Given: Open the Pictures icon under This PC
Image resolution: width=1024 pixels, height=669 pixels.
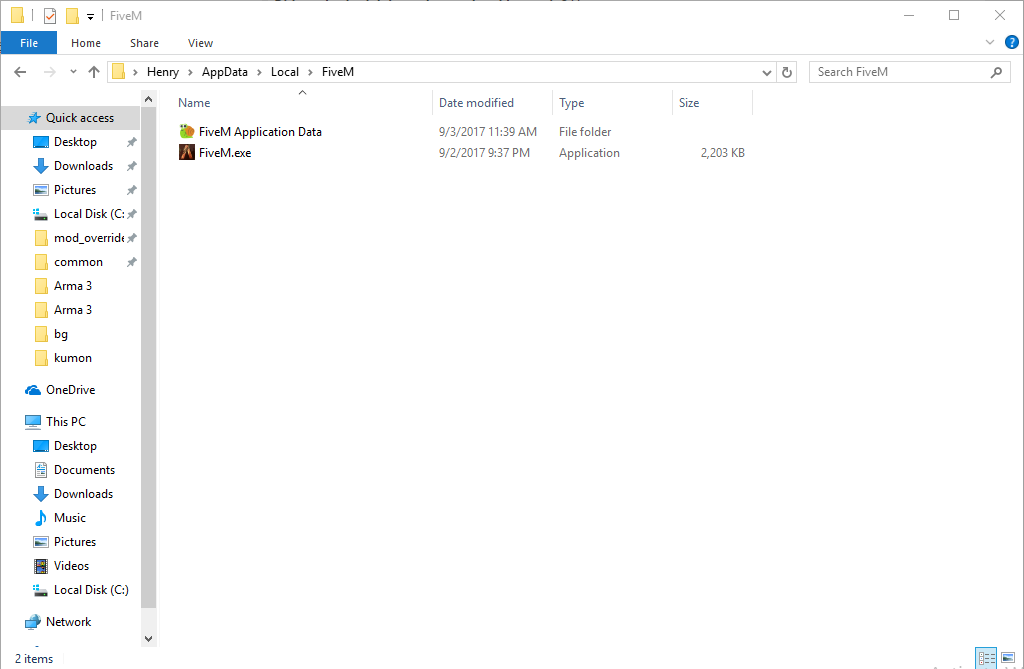Looking at the screenshot, I should coord(40,542).
